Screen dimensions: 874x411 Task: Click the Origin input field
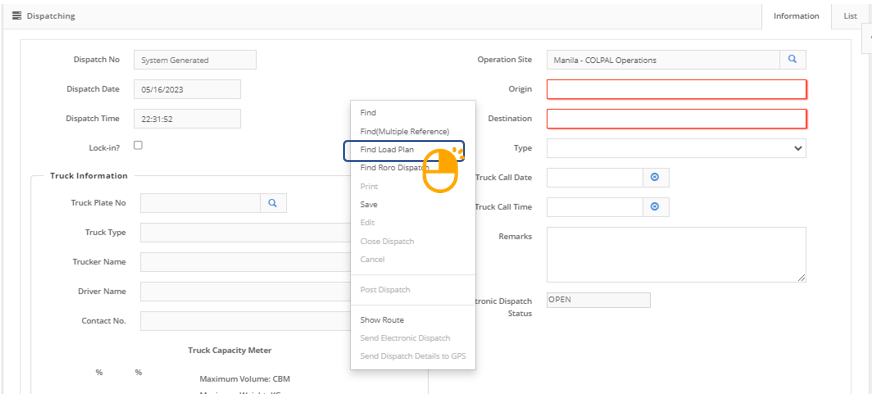tap(676, 89)
